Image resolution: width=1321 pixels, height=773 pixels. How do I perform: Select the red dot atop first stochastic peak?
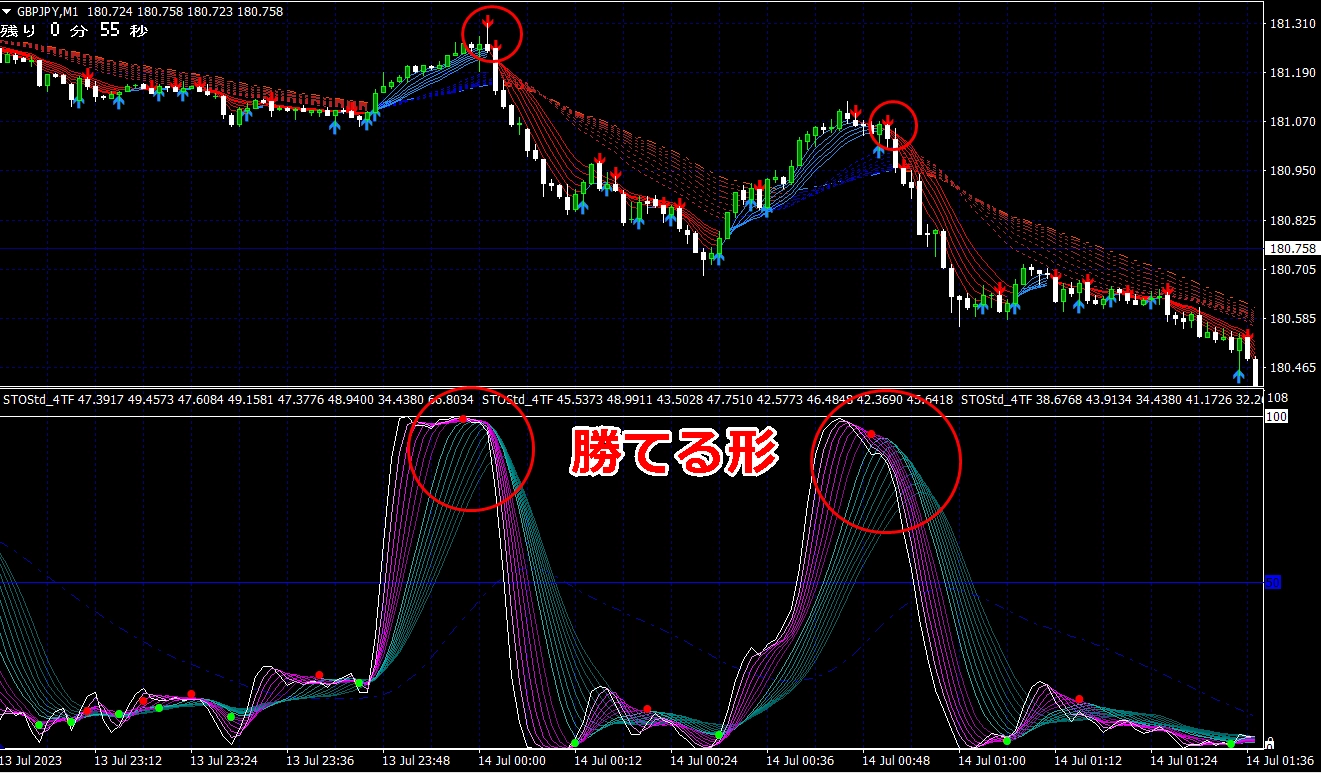[463, 419]
